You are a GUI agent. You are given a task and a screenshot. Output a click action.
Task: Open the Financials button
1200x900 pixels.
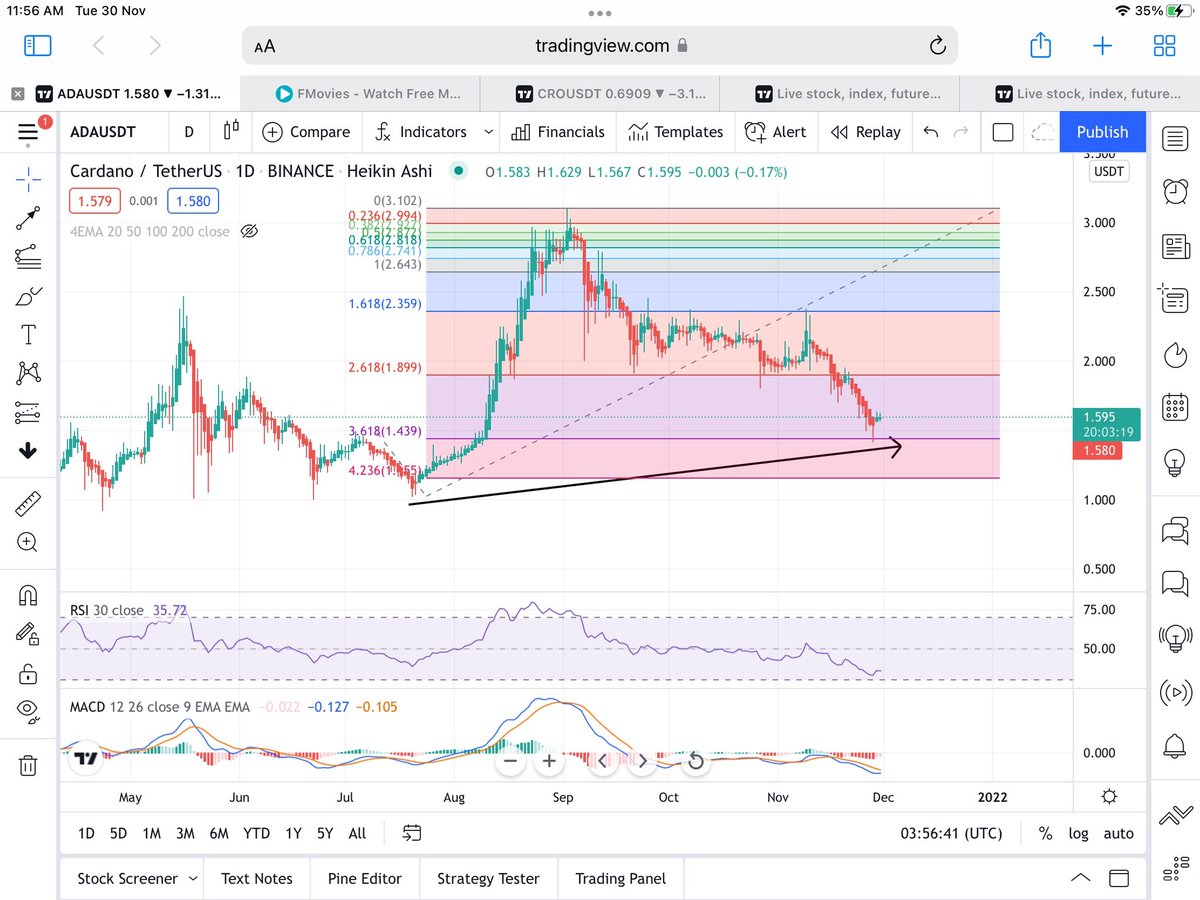[x=558, y=131]
